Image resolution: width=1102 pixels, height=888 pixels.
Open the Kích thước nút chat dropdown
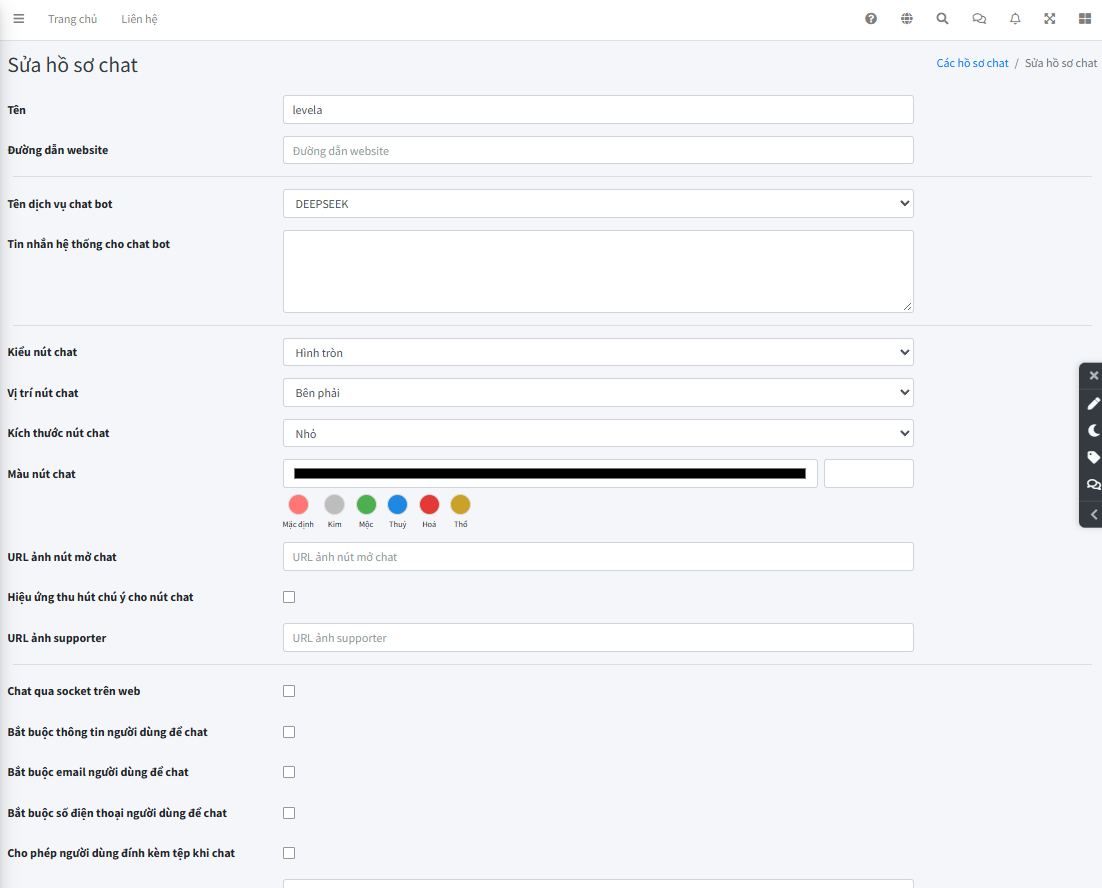(x=598, y=433)
